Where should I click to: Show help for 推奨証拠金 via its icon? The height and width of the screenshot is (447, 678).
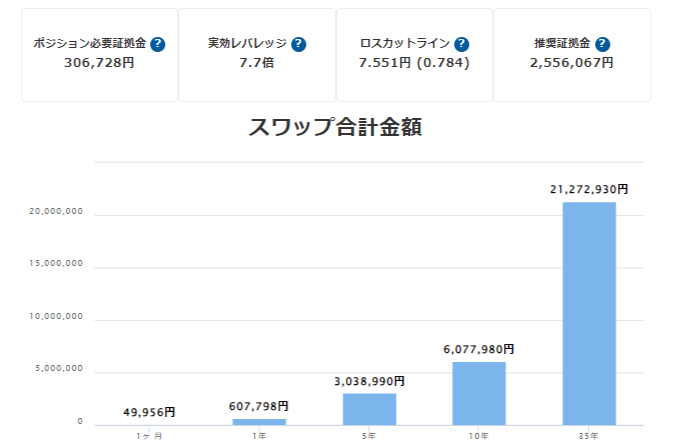click(x=602, y=45)
